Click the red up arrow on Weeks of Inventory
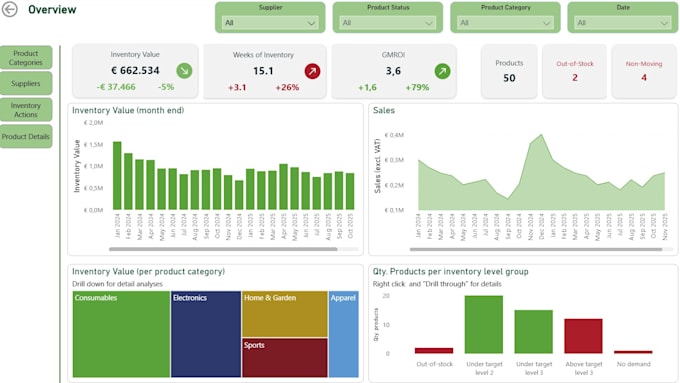Viewport: 680px width, 383px height. (x=312, y=71)
